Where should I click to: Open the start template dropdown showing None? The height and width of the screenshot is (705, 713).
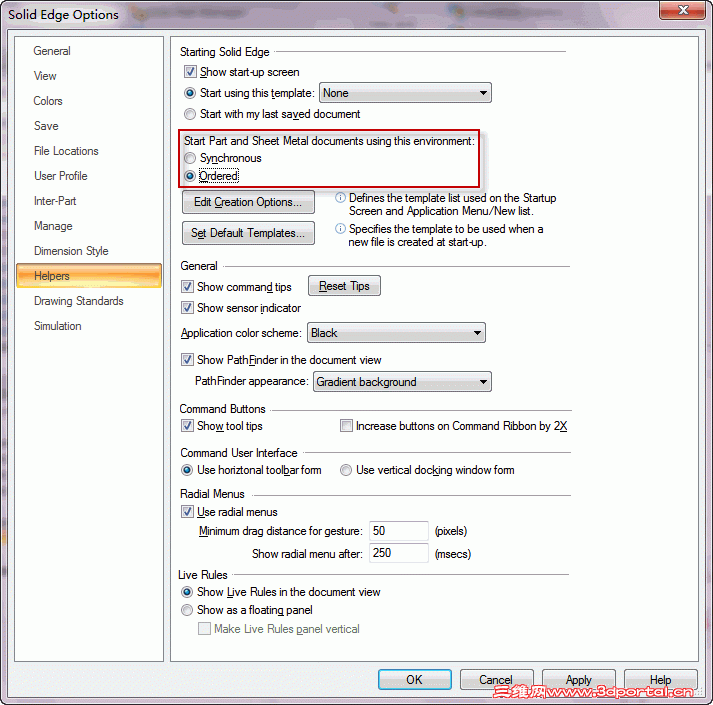pyautogui.click(x=405, y=93)
